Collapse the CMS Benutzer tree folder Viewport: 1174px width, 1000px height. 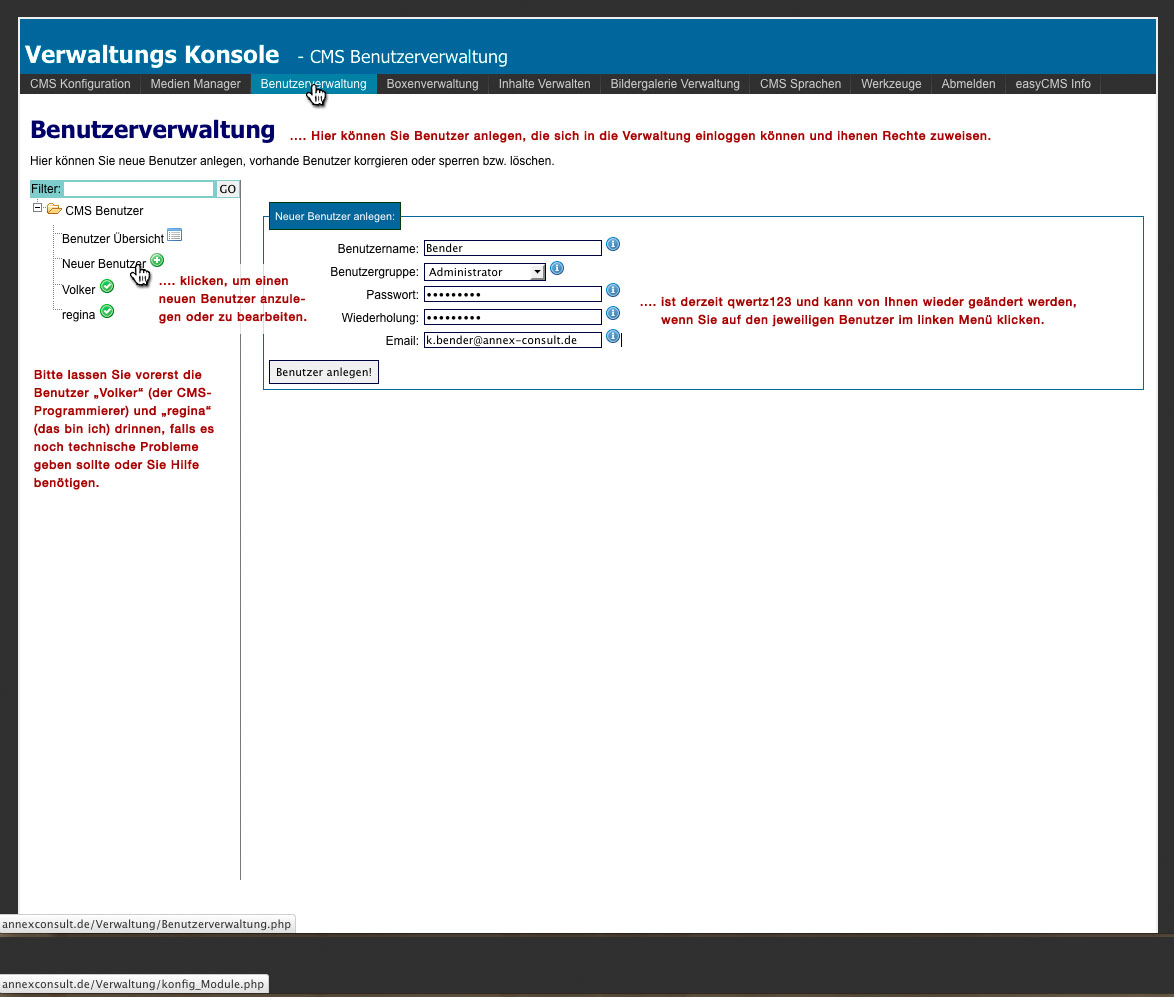tap(37, 208)
